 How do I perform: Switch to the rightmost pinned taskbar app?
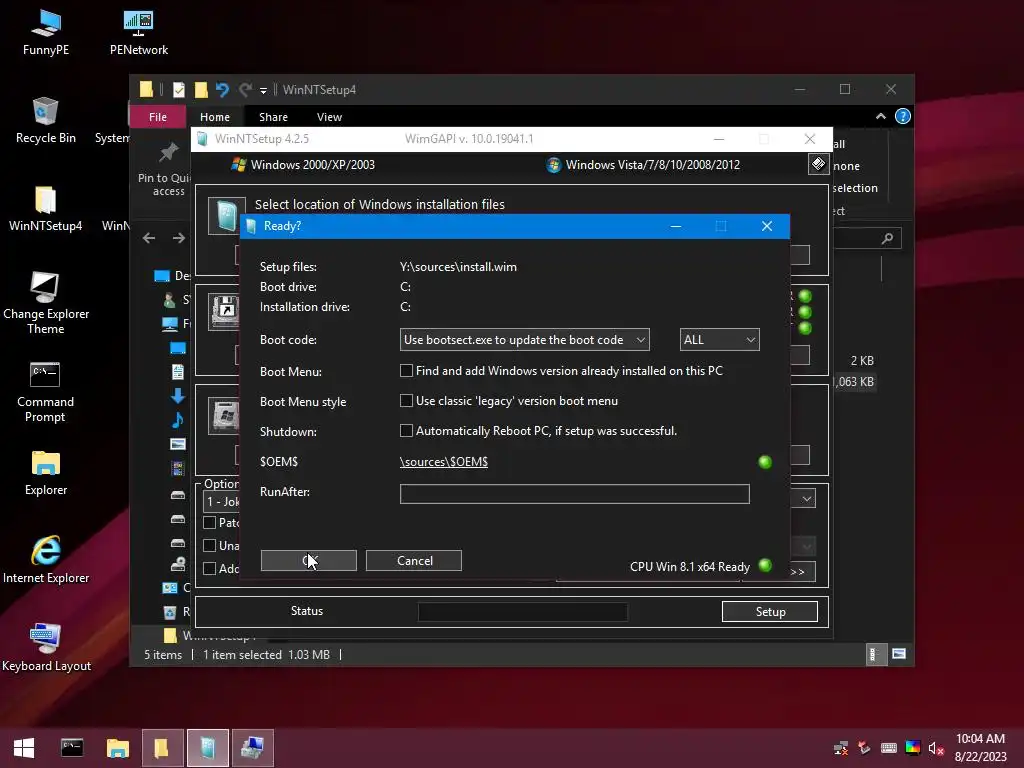coord(253,748)
